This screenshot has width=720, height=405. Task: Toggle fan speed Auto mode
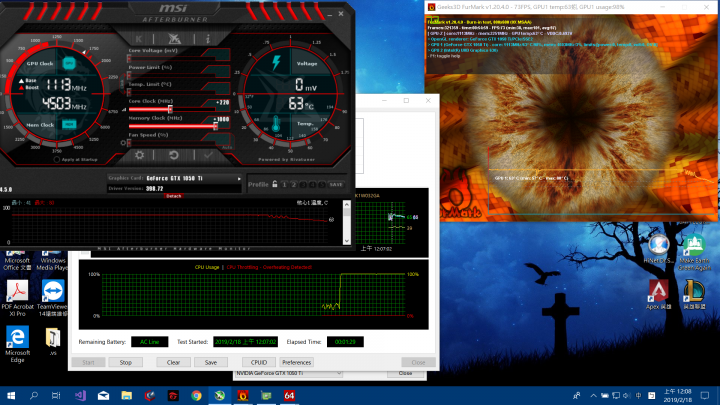pos(227,147)
